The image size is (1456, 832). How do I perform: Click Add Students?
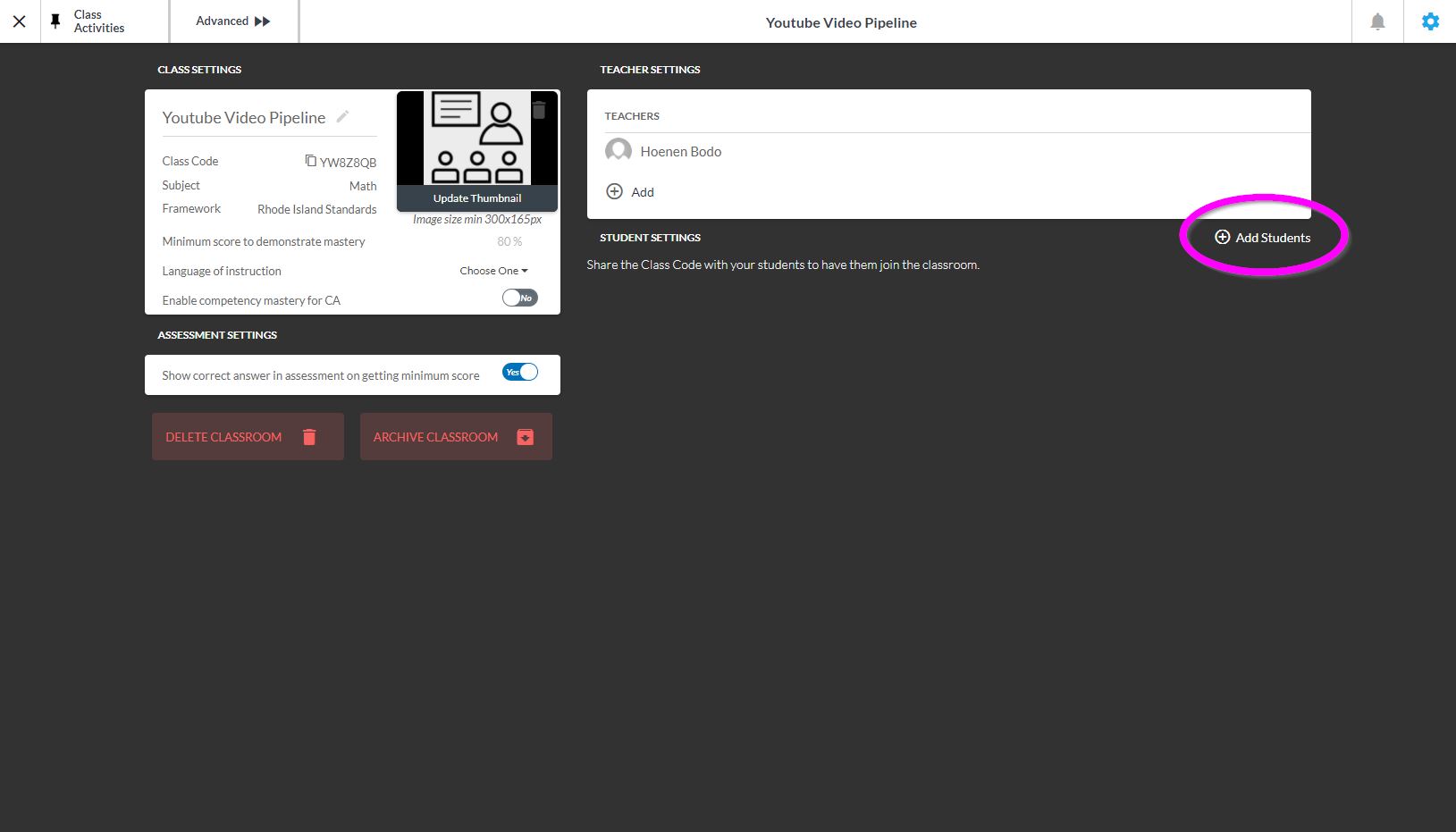[1262, 238]
